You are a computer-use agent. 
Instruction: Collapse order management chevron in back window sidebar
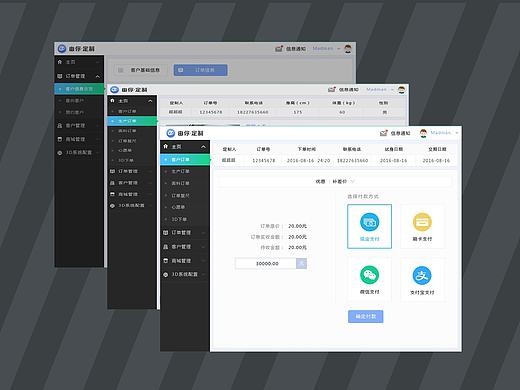tap(98, 77)
